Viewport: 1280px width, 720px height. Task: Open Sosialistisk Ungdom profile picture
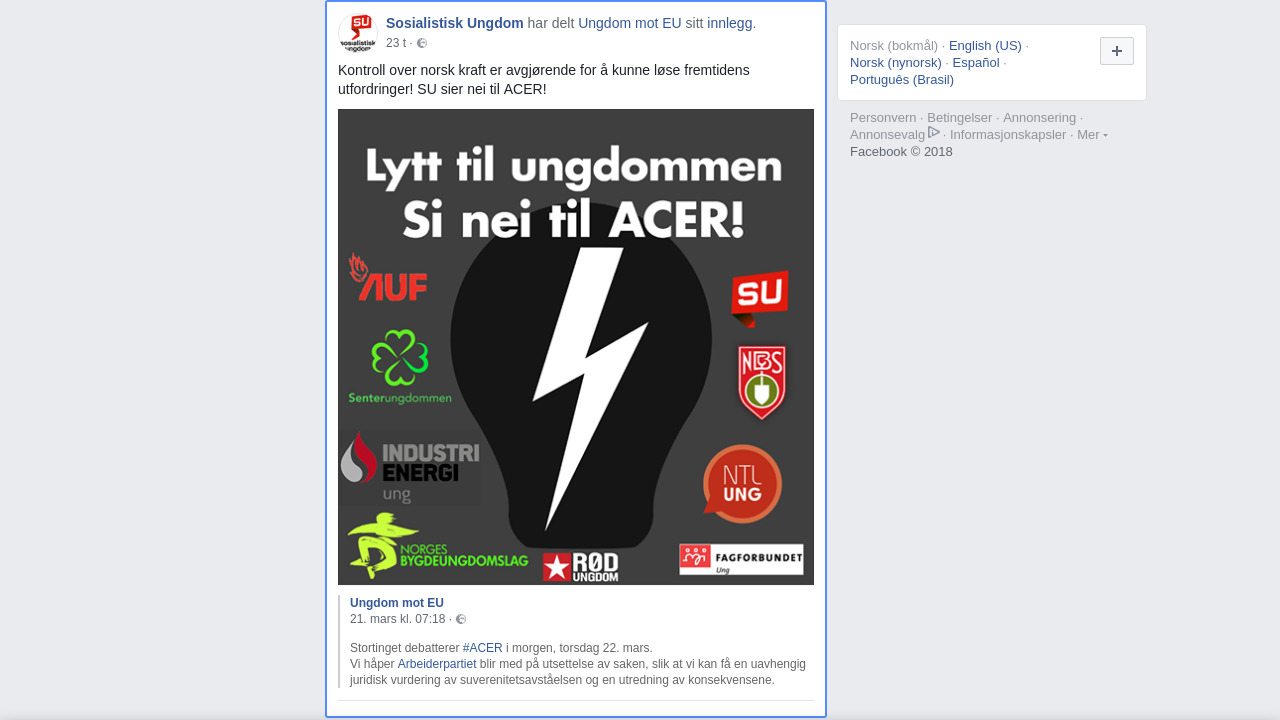358,32
